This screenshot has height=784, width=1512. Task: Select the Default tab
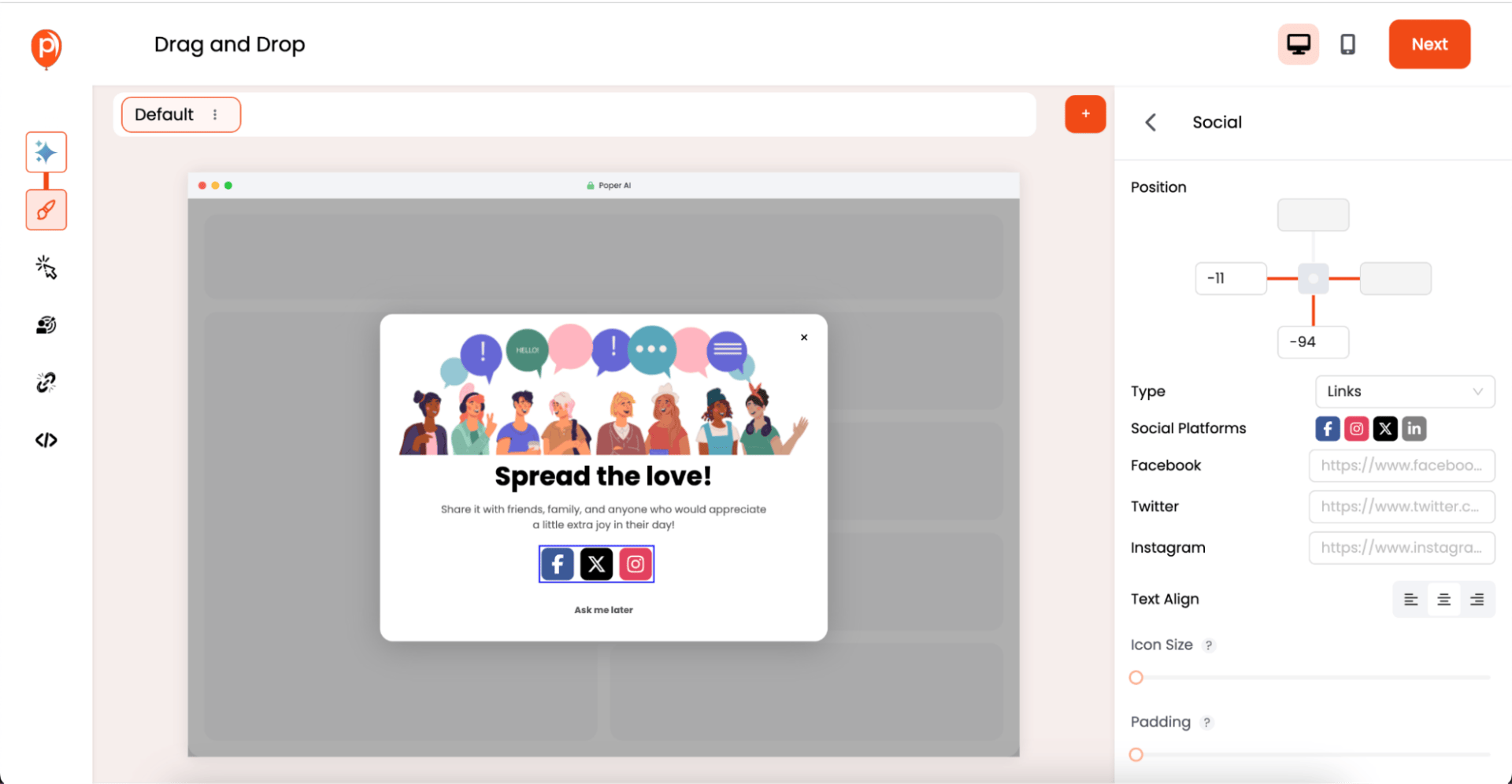(165, 115)
